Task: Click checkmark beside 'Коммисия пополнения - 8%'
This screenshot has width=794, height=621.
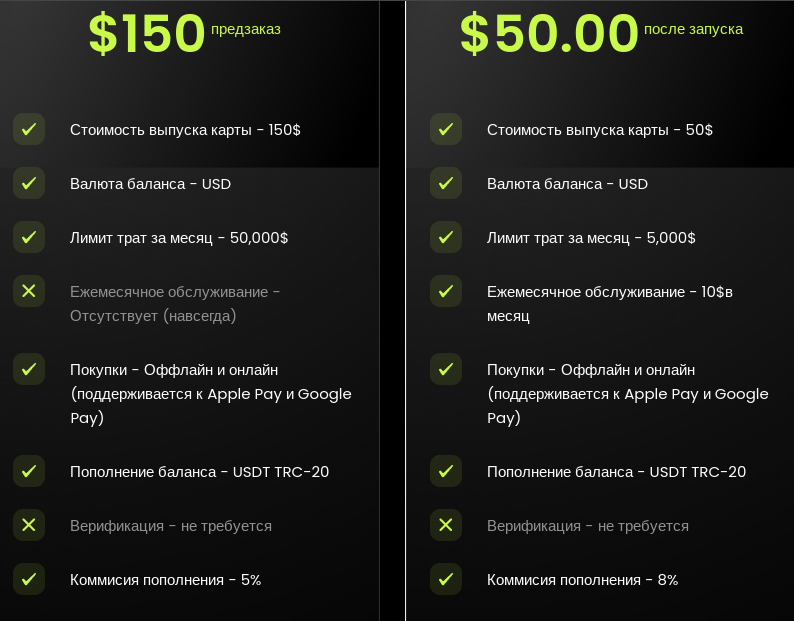Action: coord(446,579)
